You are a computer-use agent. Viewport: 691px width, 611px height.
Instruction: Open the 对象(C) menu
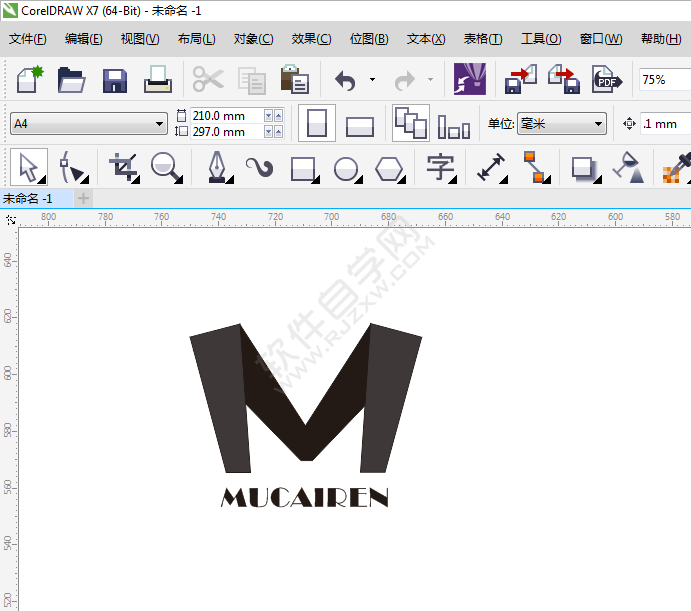tap(253, 39)
